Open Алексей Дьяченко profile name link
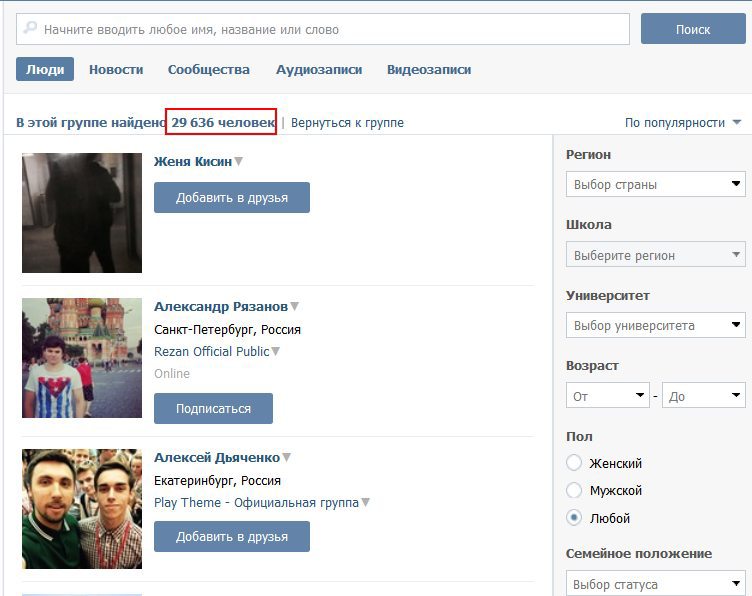The image size is (752, 596). click(x=217, y=457)
